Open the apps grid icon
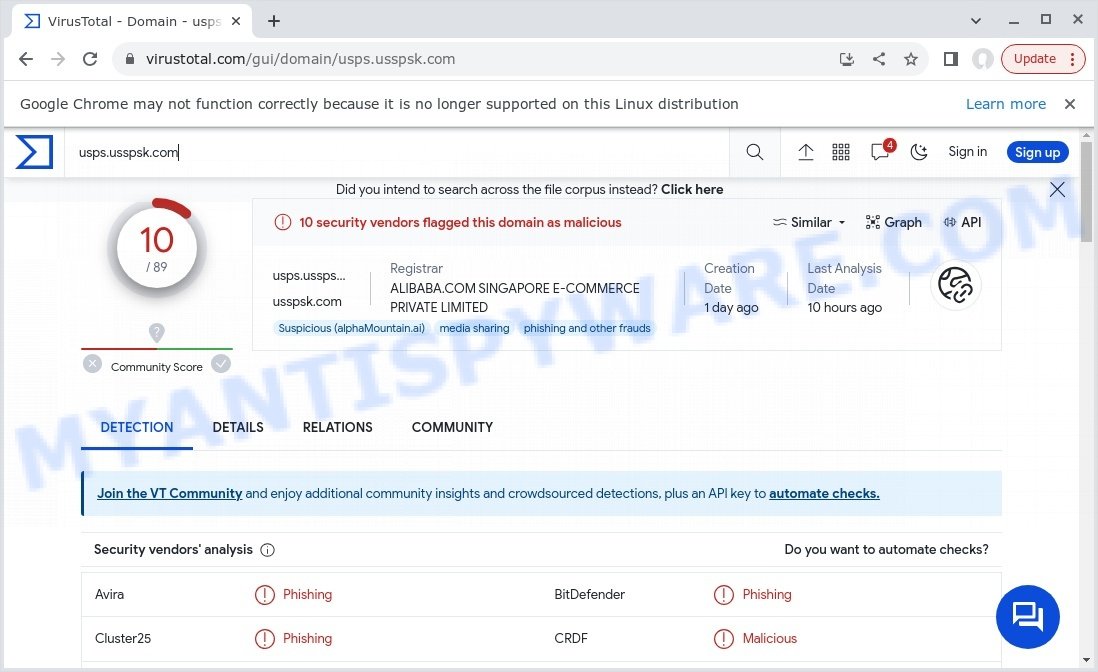 (x=840, y=152)
